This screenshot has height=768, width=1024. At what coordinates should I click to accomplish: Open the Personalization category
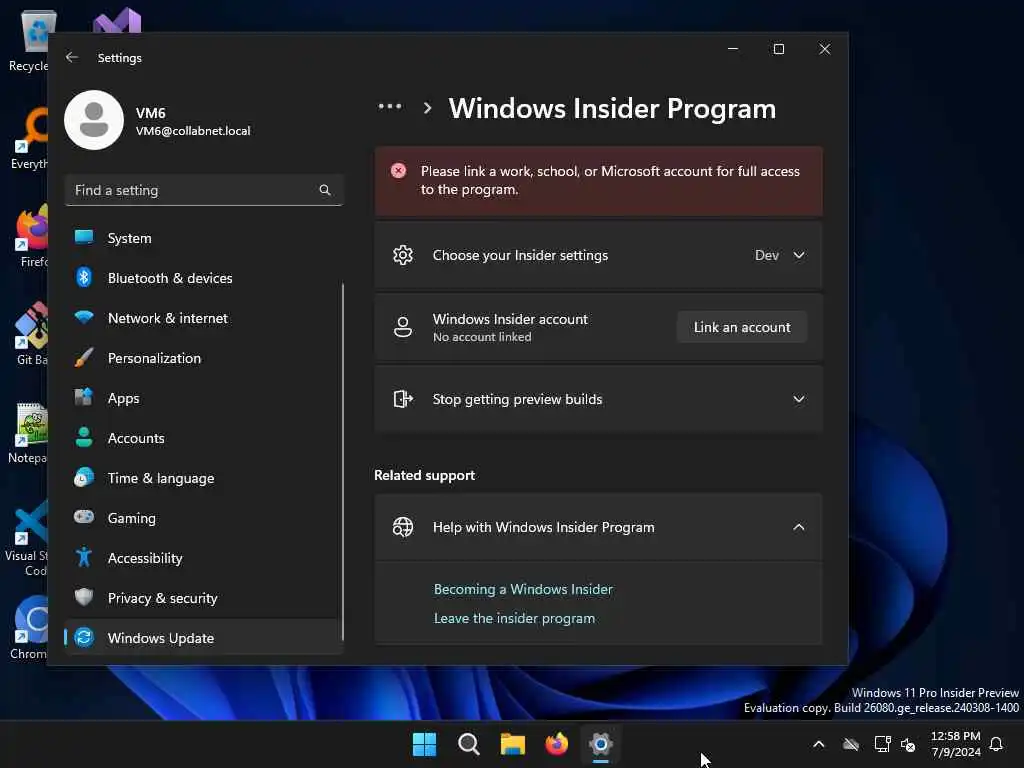(x=204, y=358)
